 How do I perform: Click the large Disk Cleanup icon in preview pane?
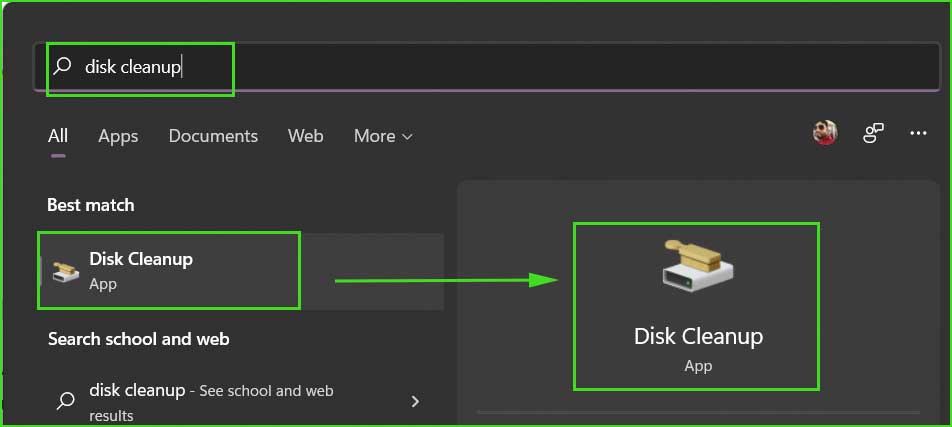[697, 266]
